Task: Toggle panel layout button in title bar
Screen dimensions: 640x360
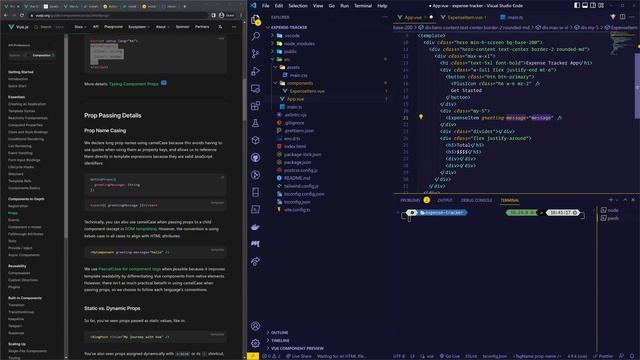Action: 585,6
